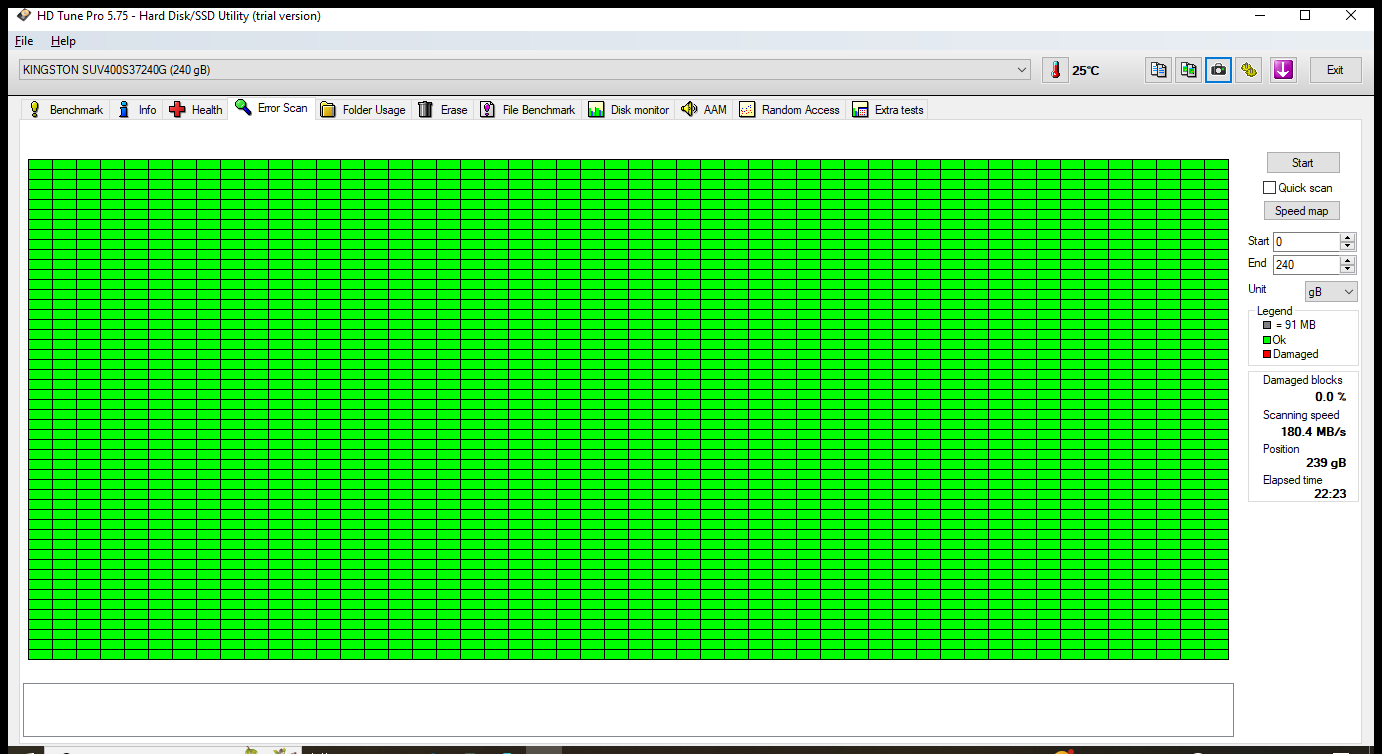1382x754 pixels.
Task: Maximize the HD Tune Pro window
Action: click(1305, 15)
